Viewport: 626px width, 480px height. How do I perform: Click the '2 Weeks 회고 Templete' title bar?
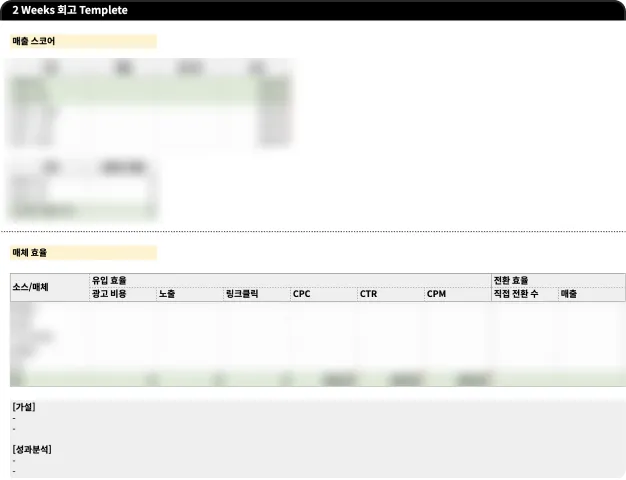point(313,10)
